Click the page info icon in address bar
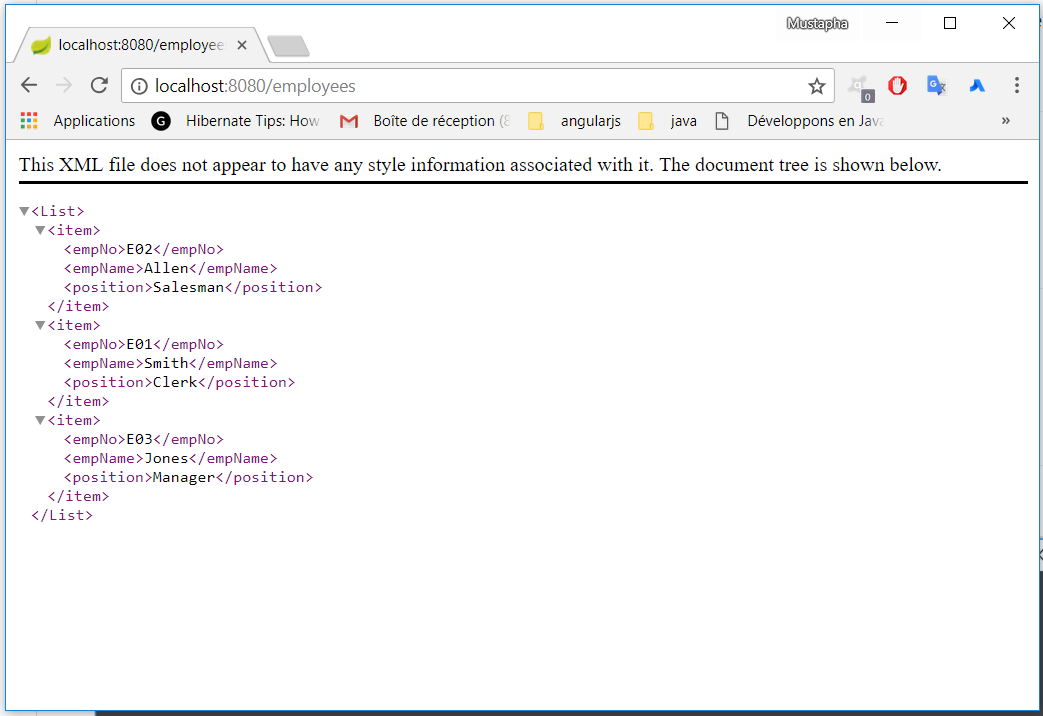Screen dimensions: 1043x716 click(138, 86)
